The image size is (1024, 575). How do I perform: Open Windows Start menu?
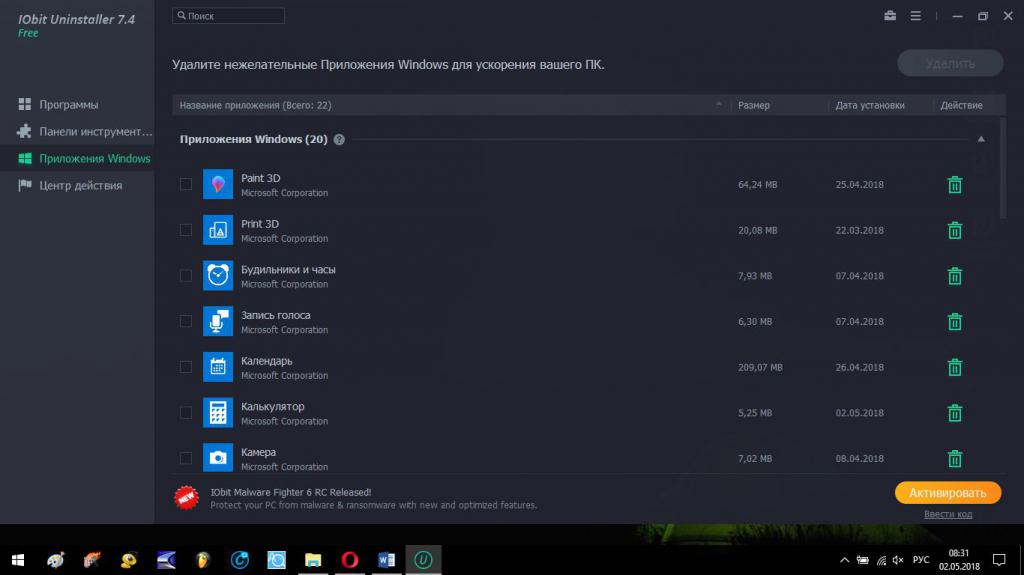click(18, 560)
